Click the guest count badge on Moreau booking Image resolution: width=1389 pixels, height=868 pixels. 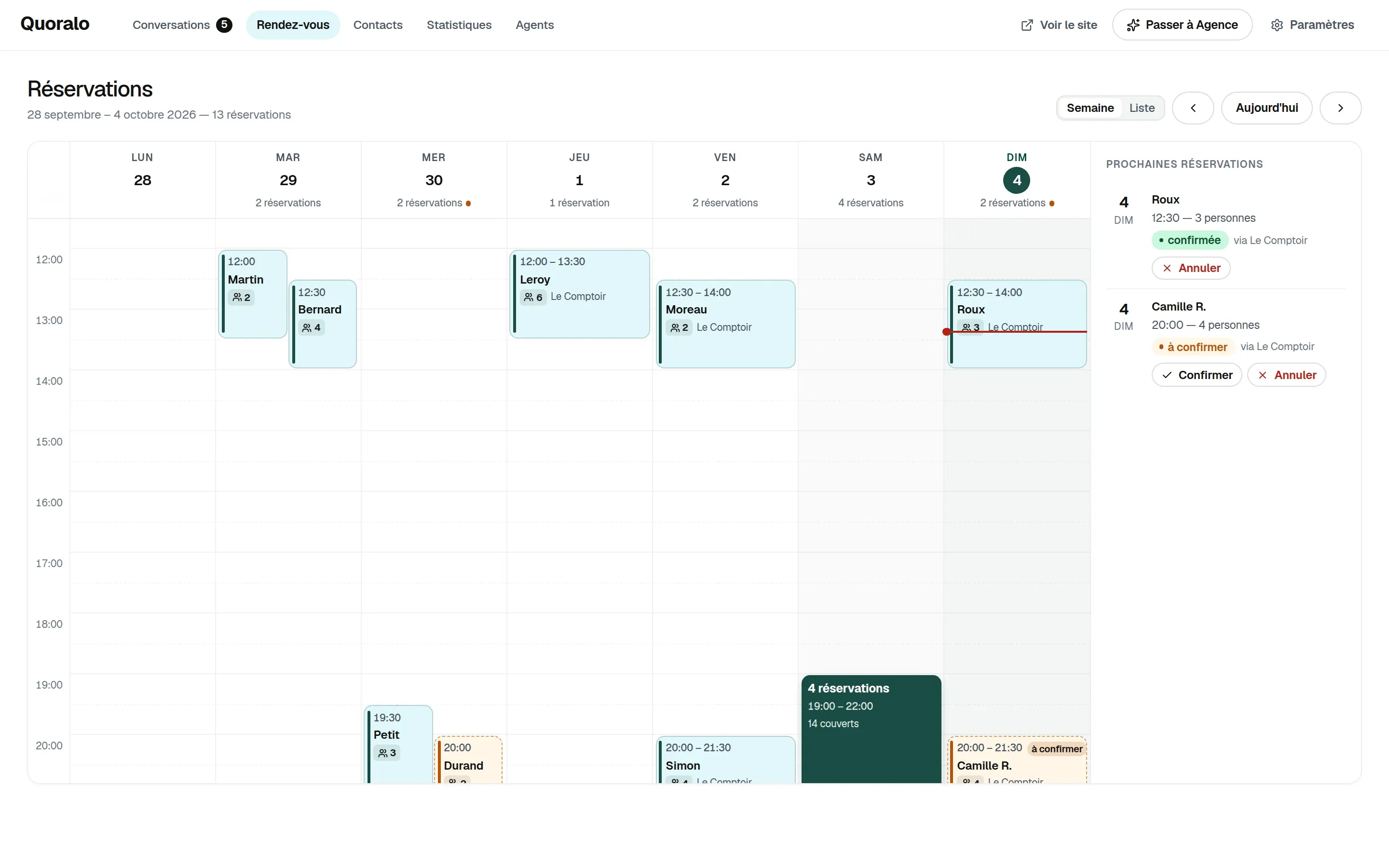(679, 328)
